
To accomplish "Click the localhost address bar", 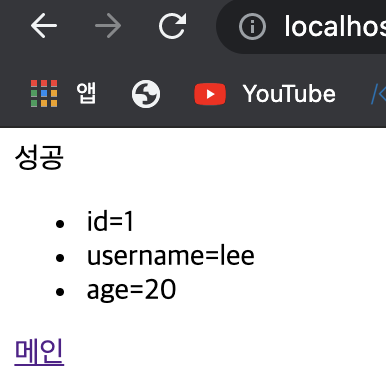I will [302, 26].
